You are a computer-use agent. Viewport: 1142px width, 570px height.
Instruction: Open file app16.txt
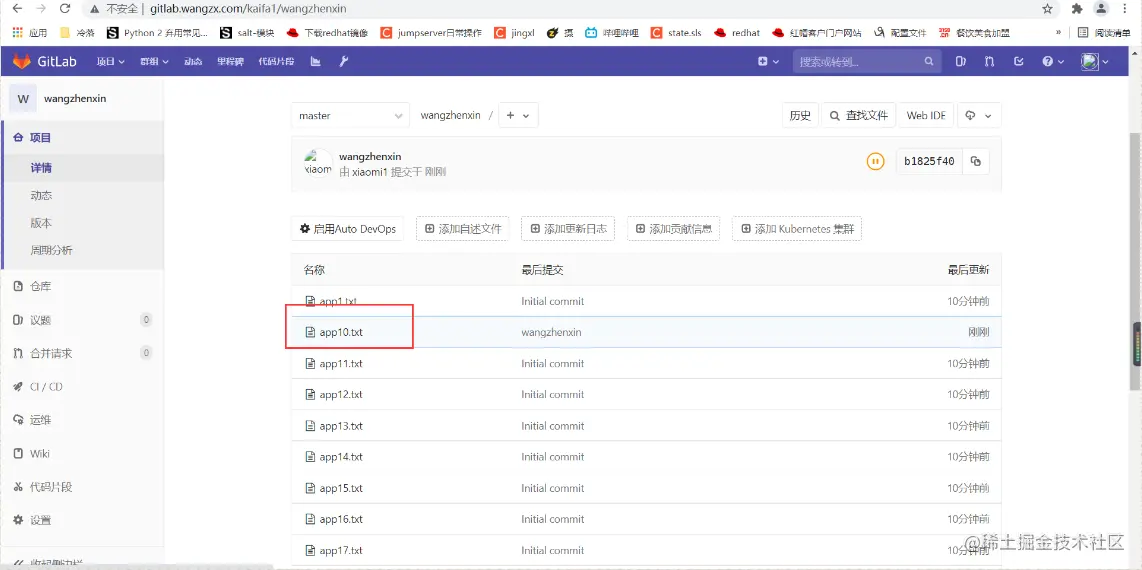(341, 519)
